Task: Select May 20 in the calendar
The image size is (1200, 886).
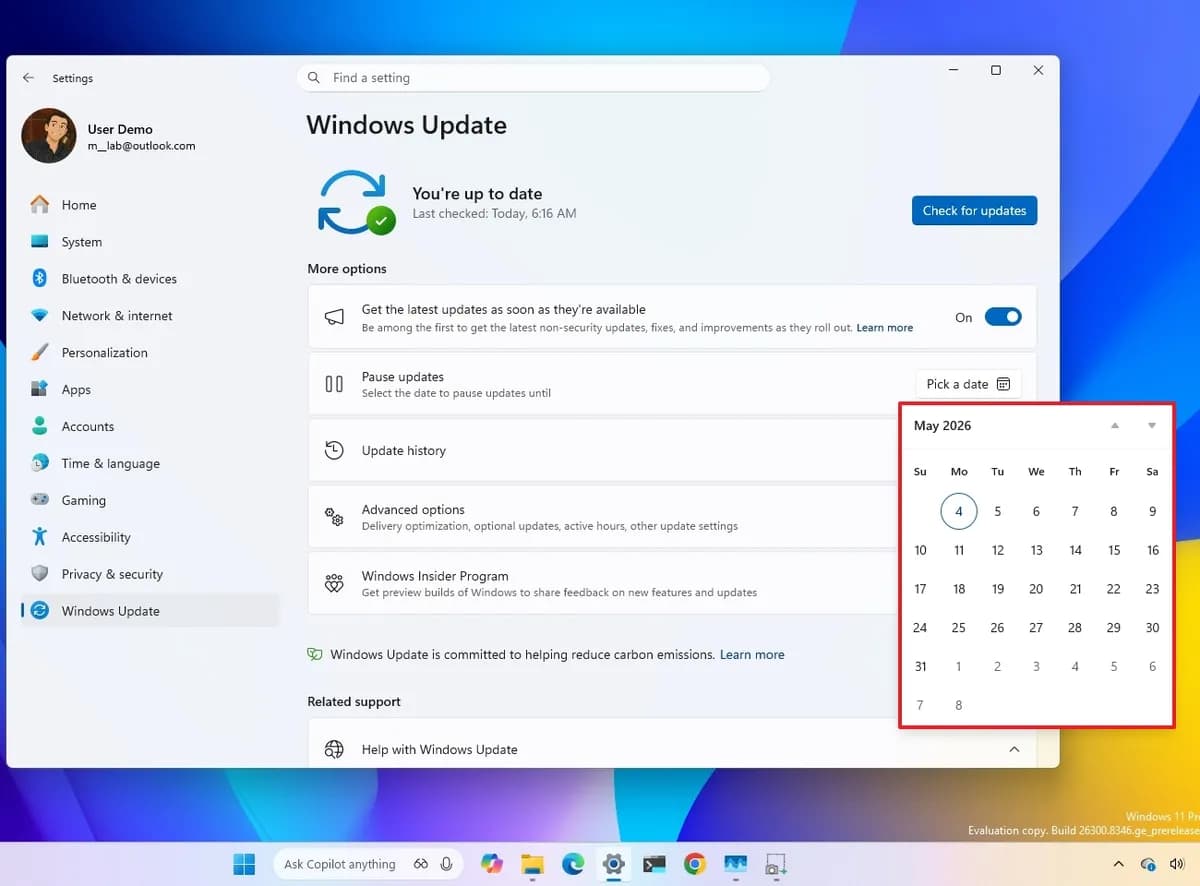Action: click(x=1036, y=589)
